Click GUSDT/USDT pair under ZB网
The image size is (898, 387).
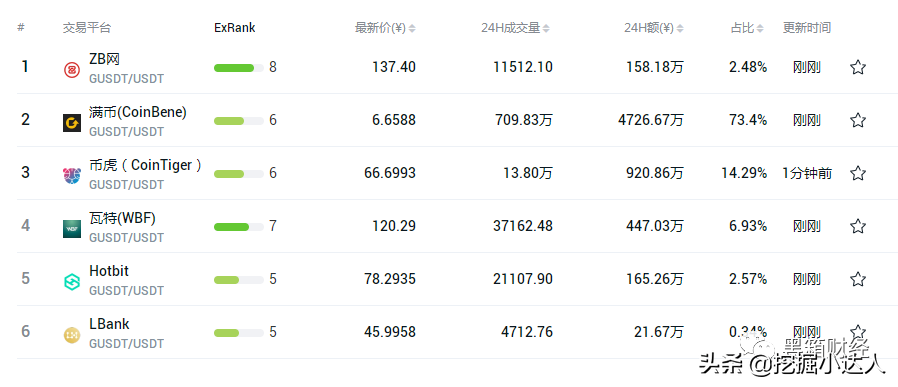[x=127, y=79]
